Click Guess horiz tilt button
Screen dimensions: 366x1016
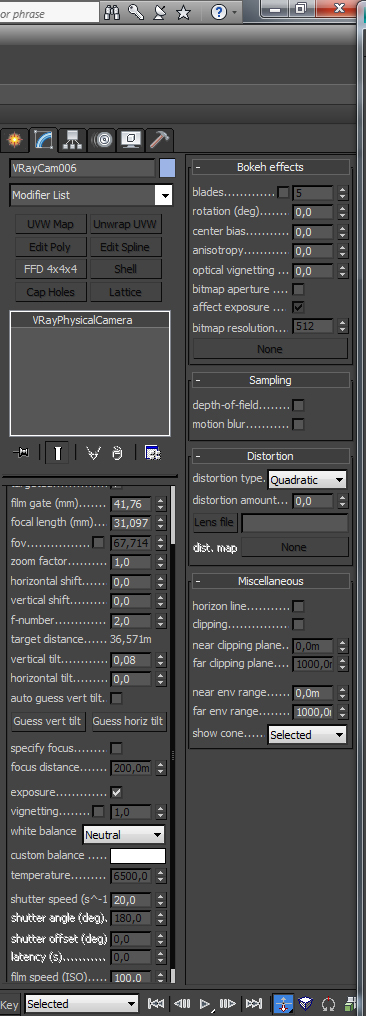(129, 721)
